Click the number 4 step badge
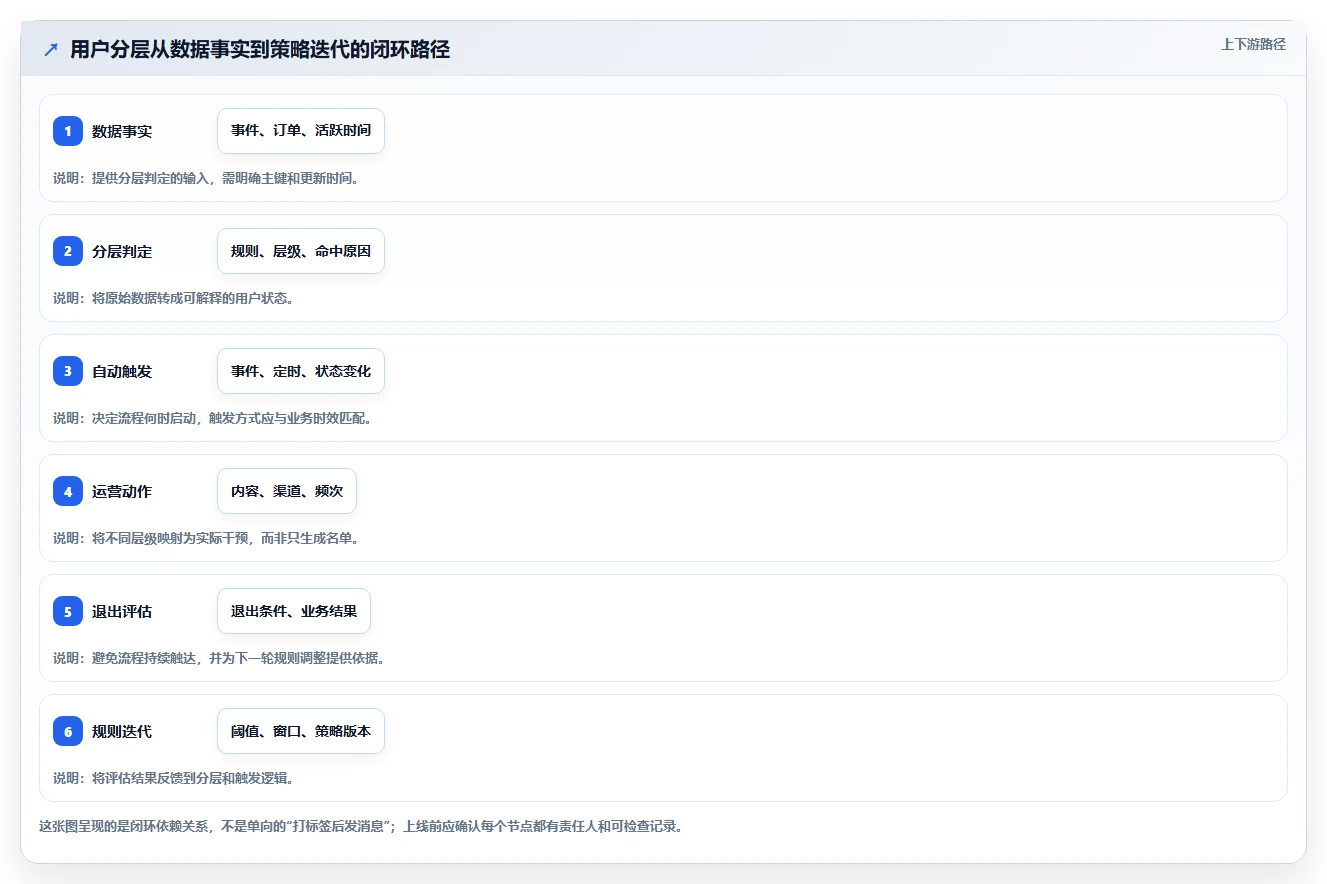 point(68,491)
